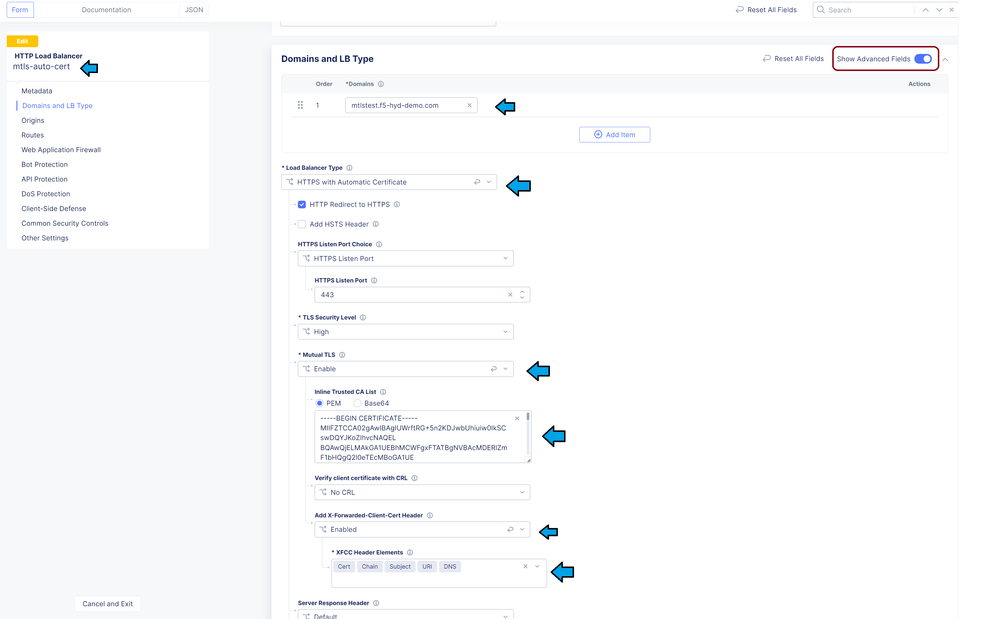Jump to the next search result using the down arrow
This screenshot has height=619, width=999.
pyautogui.click(x=939, y=10)
